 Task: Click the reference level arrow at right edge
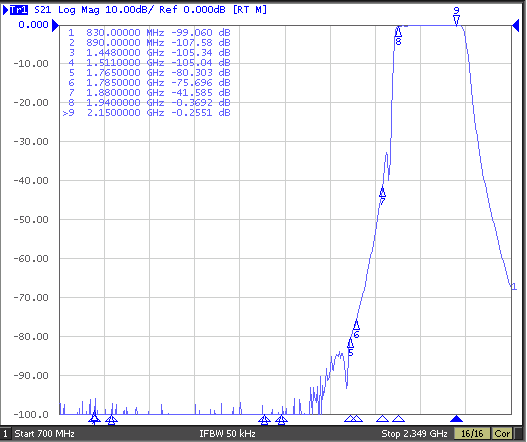click(516, 25)
